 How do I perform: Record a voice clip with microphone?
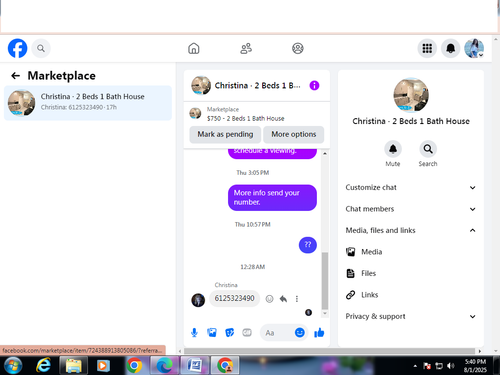(x=194, y=332)
